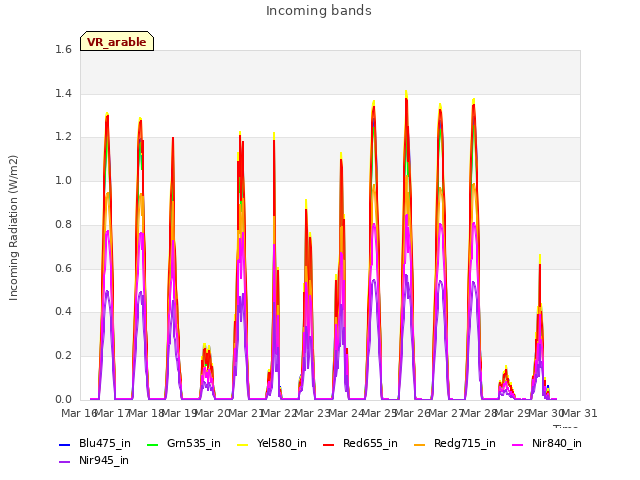Click the Mar 28 x-axis date label
Screen dimensions: 640x480
pos(480,413)
